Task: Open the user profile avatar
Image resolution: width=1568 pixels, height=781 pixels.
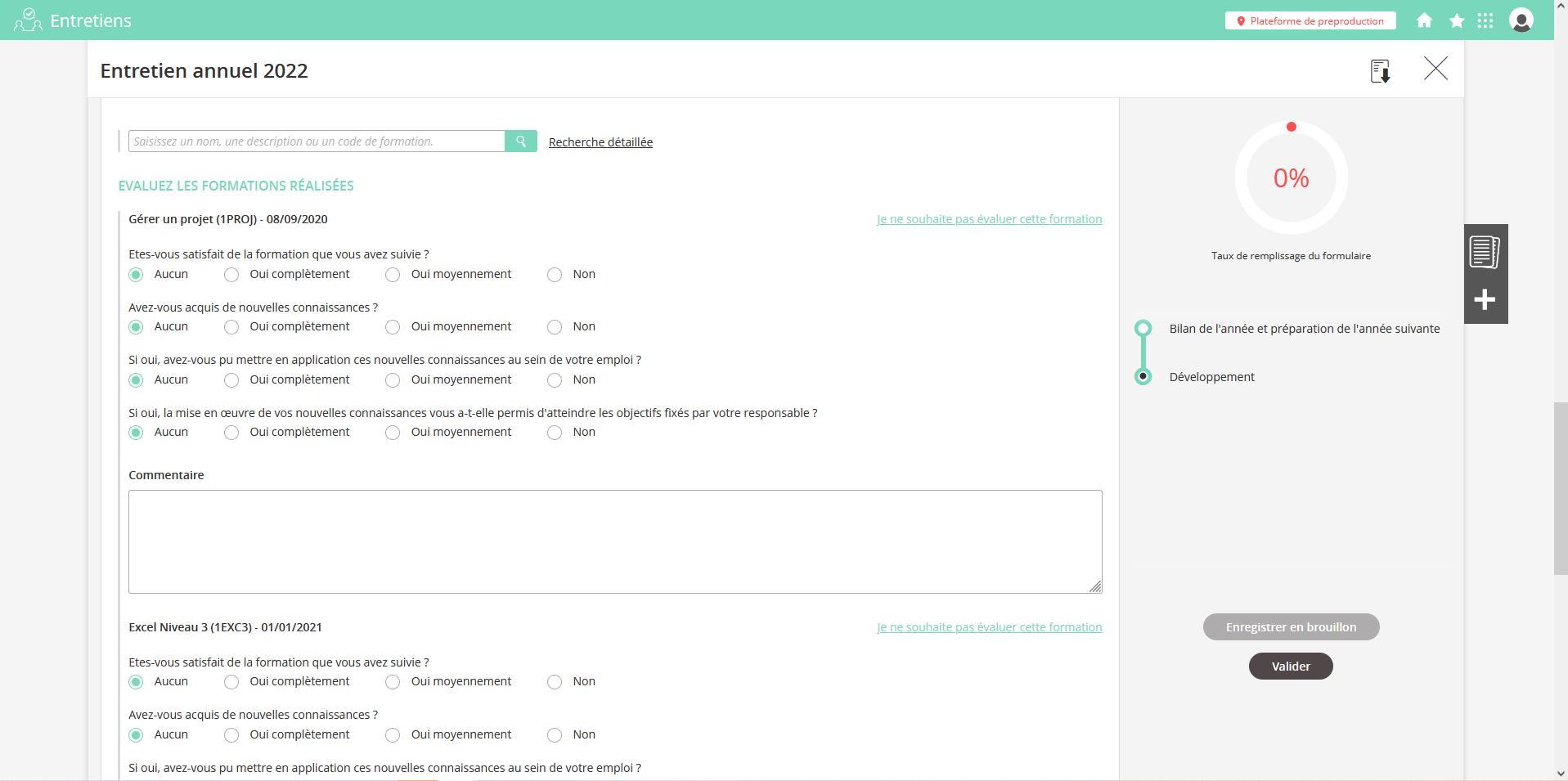Action: point(1521,20)
